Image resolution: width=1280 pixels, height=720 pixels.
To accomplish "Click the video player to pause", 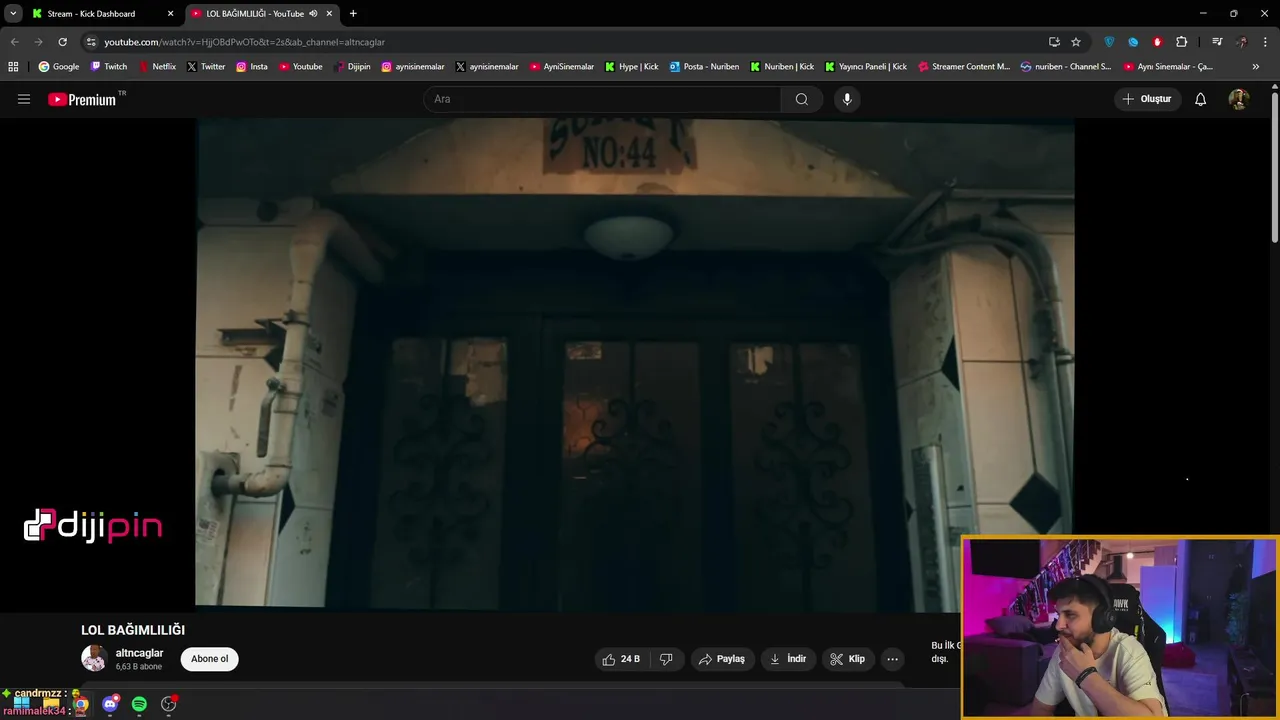I will 635,363.
